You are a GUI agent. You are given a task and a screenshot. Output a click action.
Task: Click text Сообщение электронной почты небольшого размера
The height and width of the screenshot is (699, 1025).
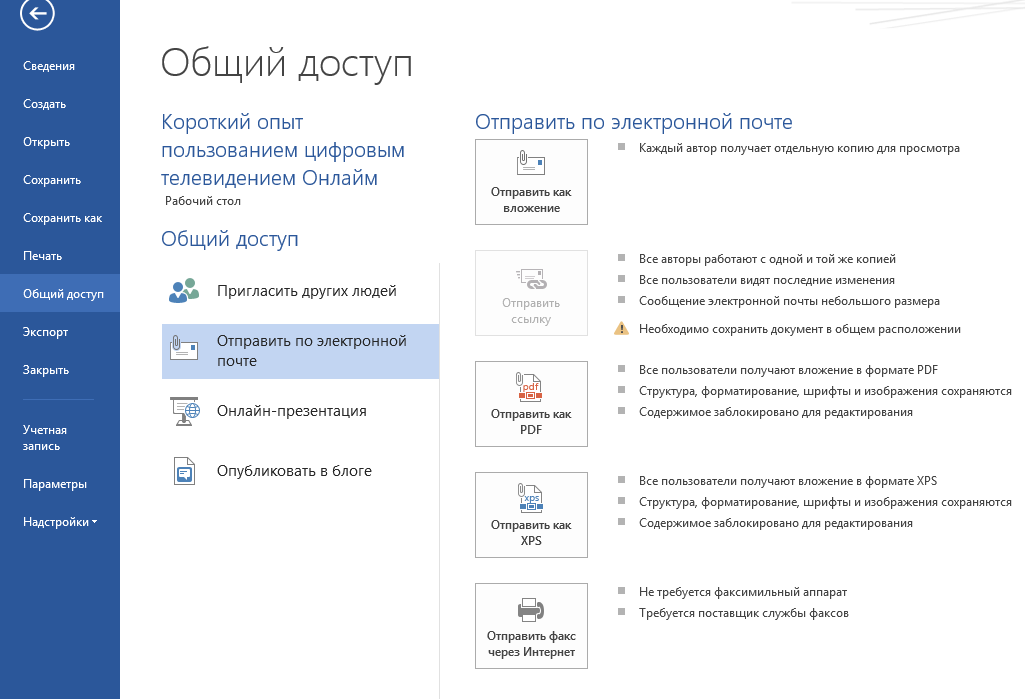point(789,301)
